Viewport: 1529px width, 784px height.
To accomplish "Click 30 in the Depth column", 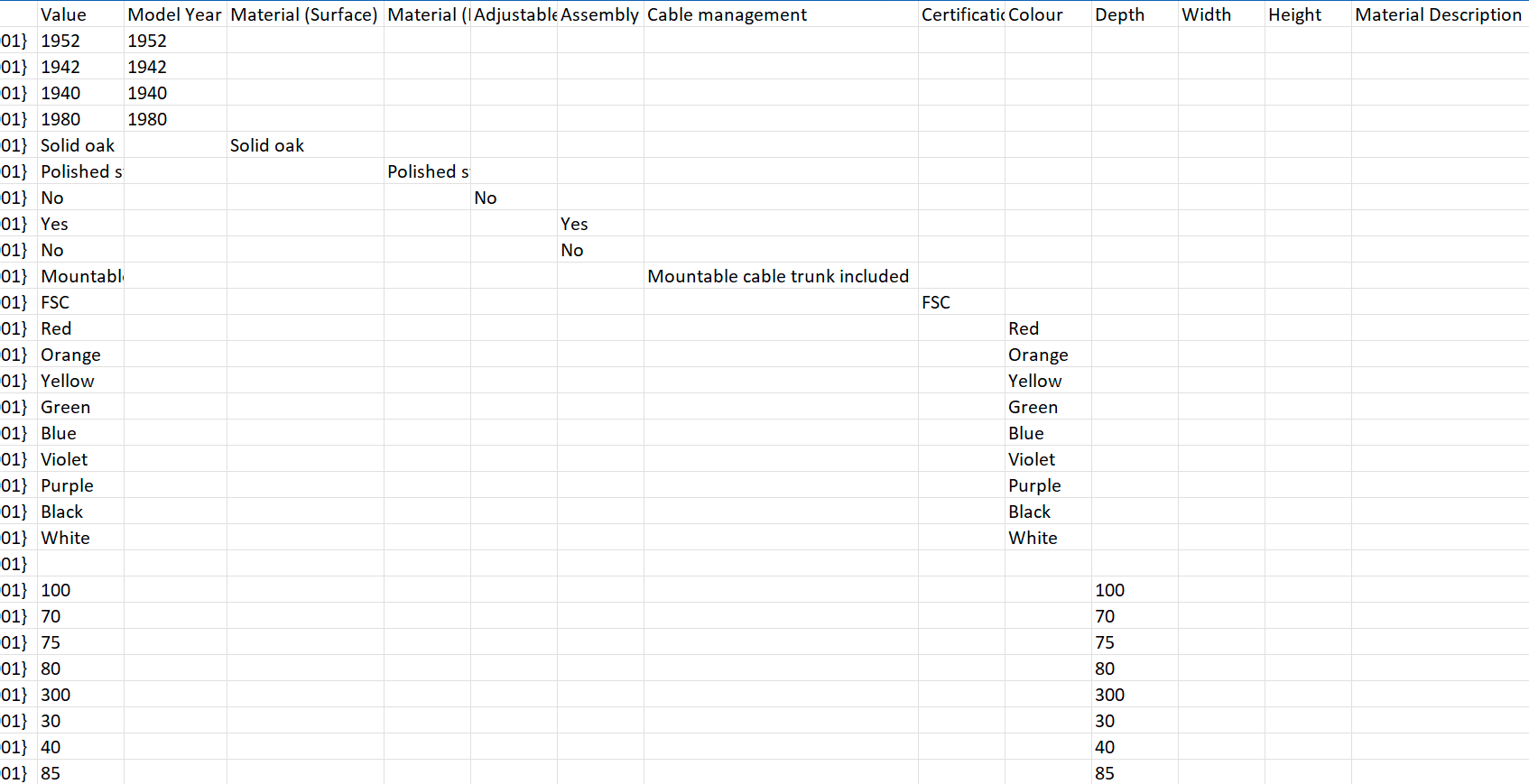I will coord(1135,721).
